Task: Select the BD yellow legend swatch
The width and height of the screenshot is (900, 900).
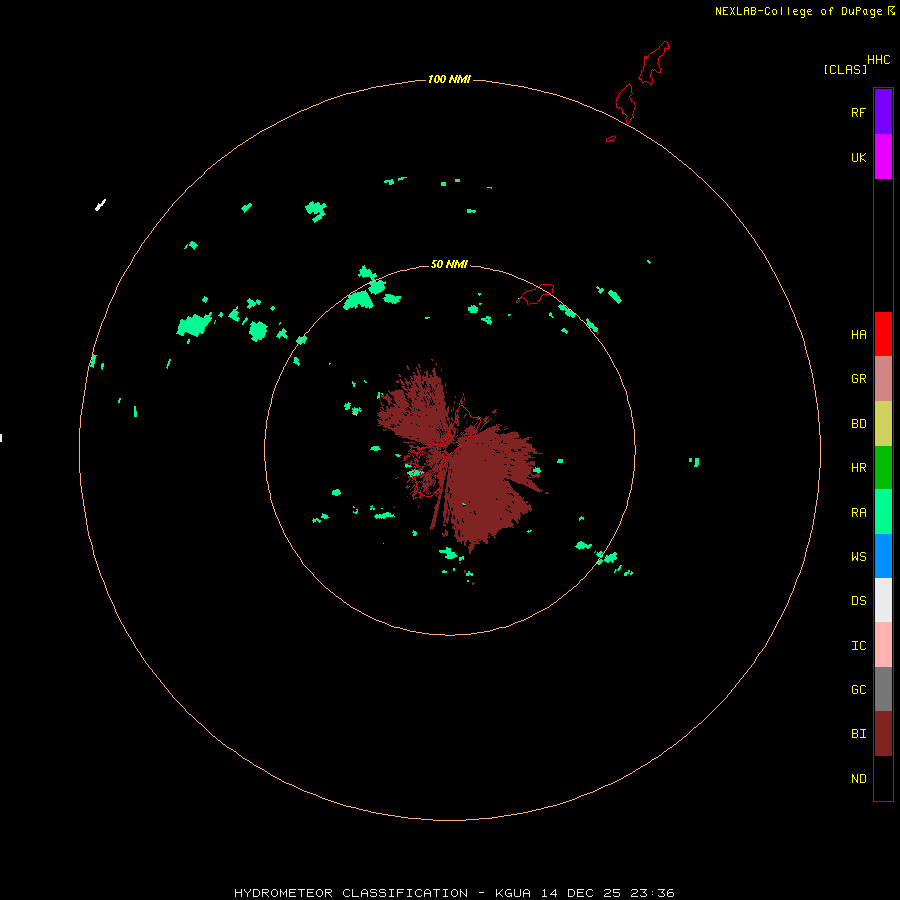Action: (x=883, y=424)
